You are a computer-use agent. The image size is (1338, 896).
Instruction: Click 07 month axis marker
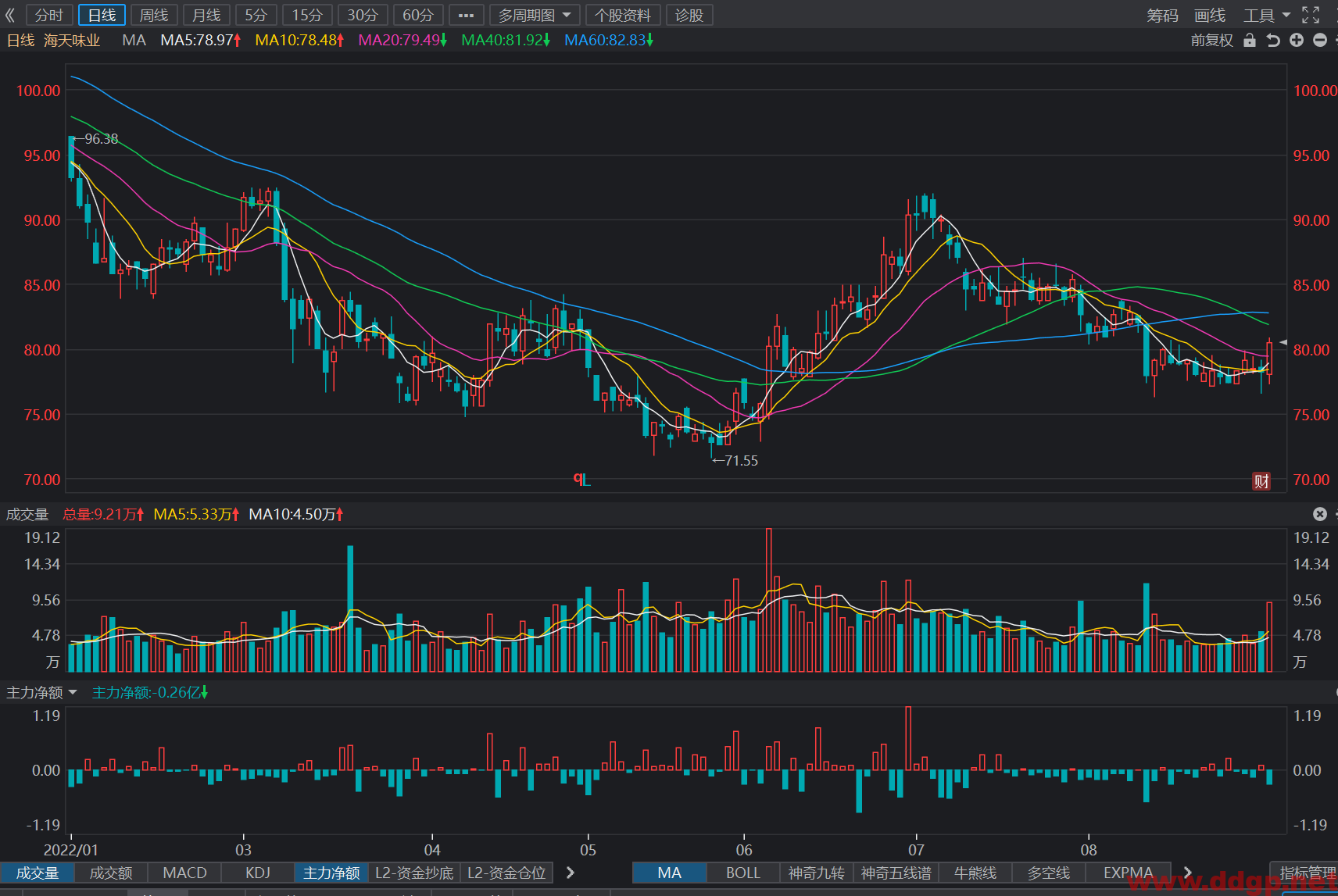pyautogui.click(x=916, y=850)
